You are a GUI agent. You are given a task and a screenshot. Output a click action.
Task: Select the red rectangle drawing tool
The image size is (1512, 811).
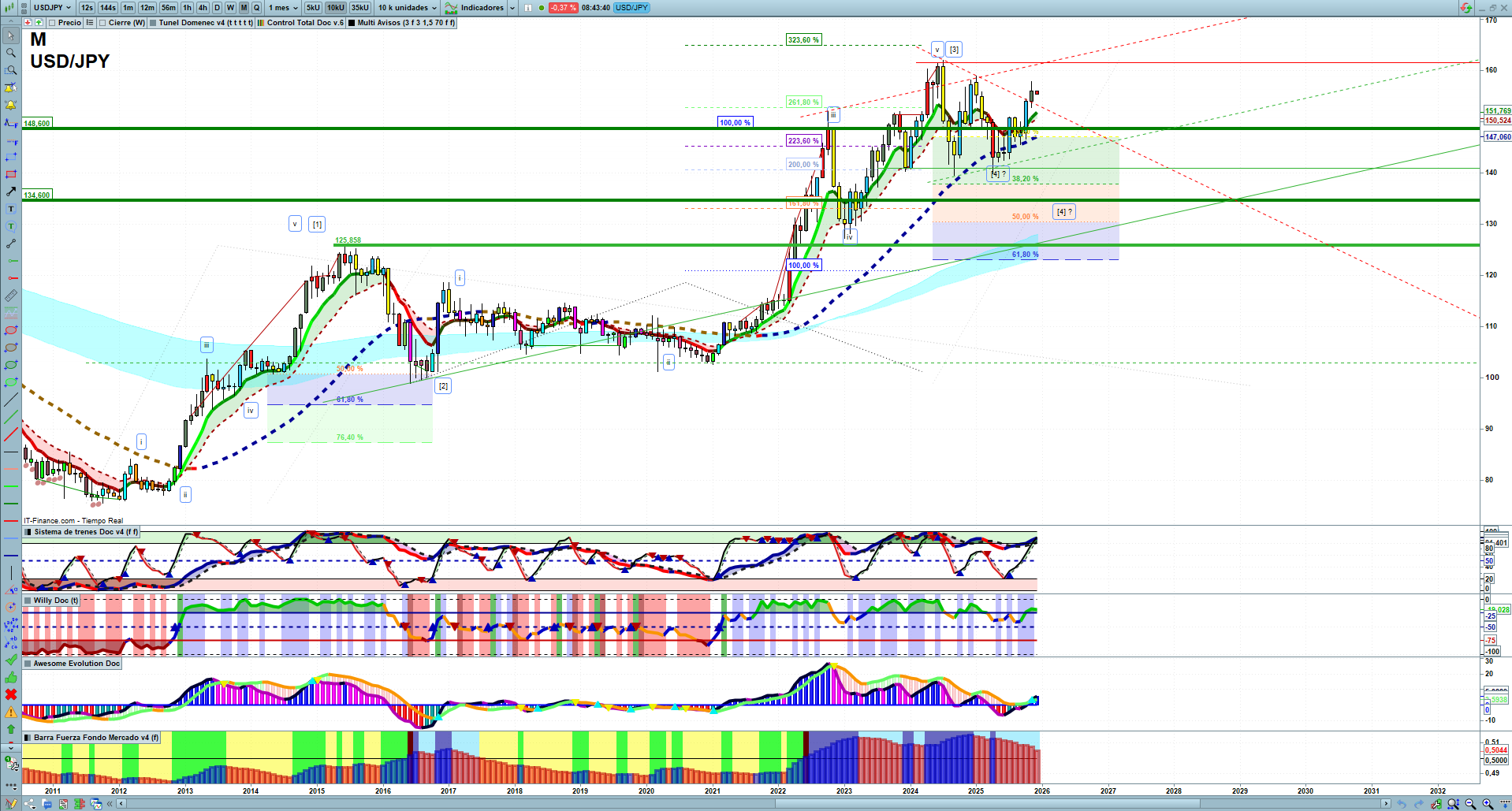point(11,174)
